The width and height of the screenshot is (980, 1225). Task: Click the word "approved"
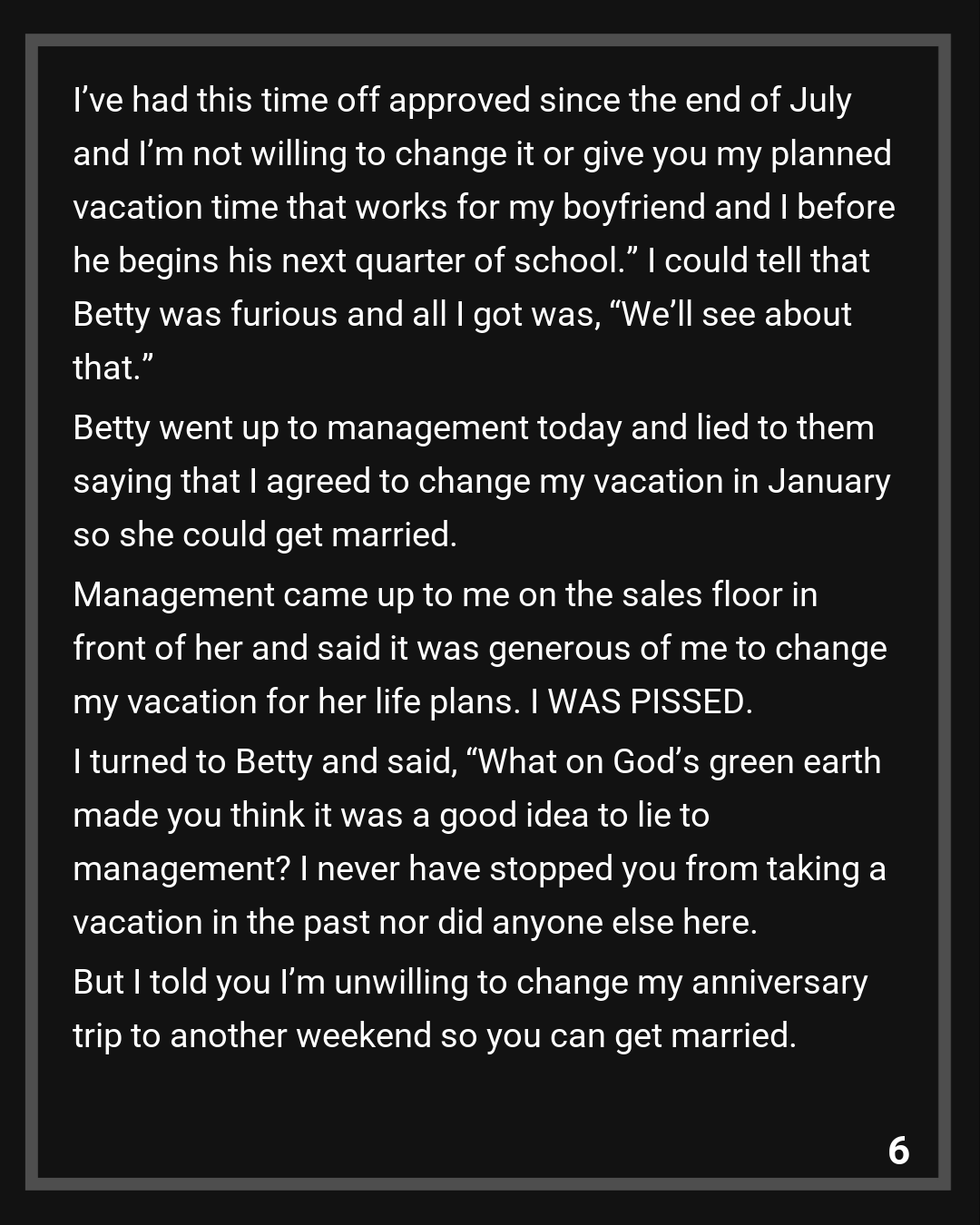459,100
